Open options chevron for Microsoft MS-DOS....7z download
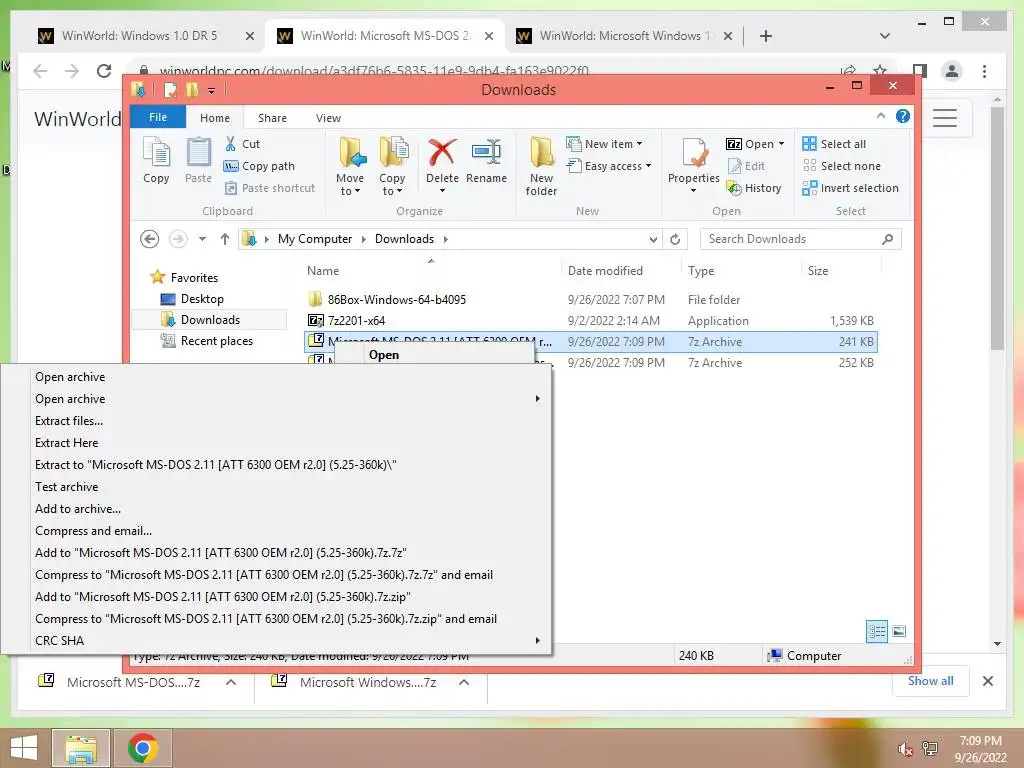 point(231,682)
